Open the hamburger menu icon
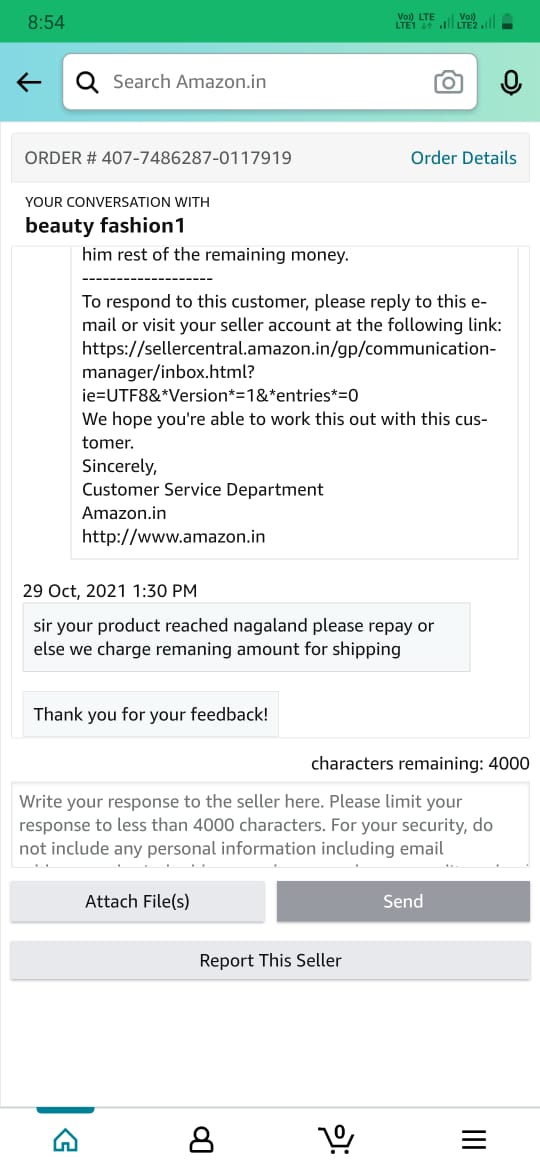 pos(474,1139)
